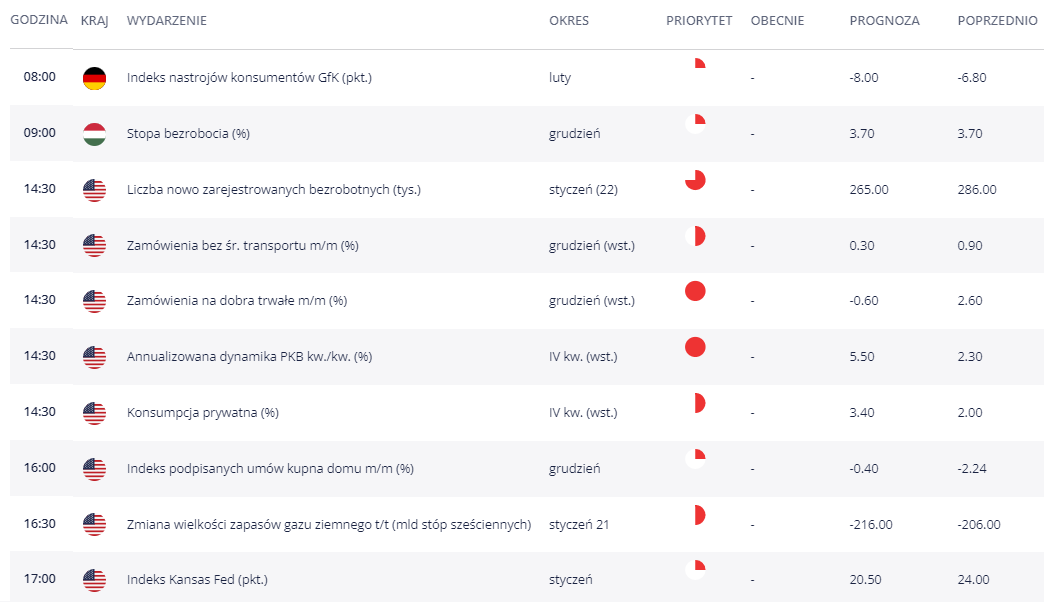Click the PROGNOZA column header
The height and width of the screenshot is (602, 1044).
click(x=884, y=20)
